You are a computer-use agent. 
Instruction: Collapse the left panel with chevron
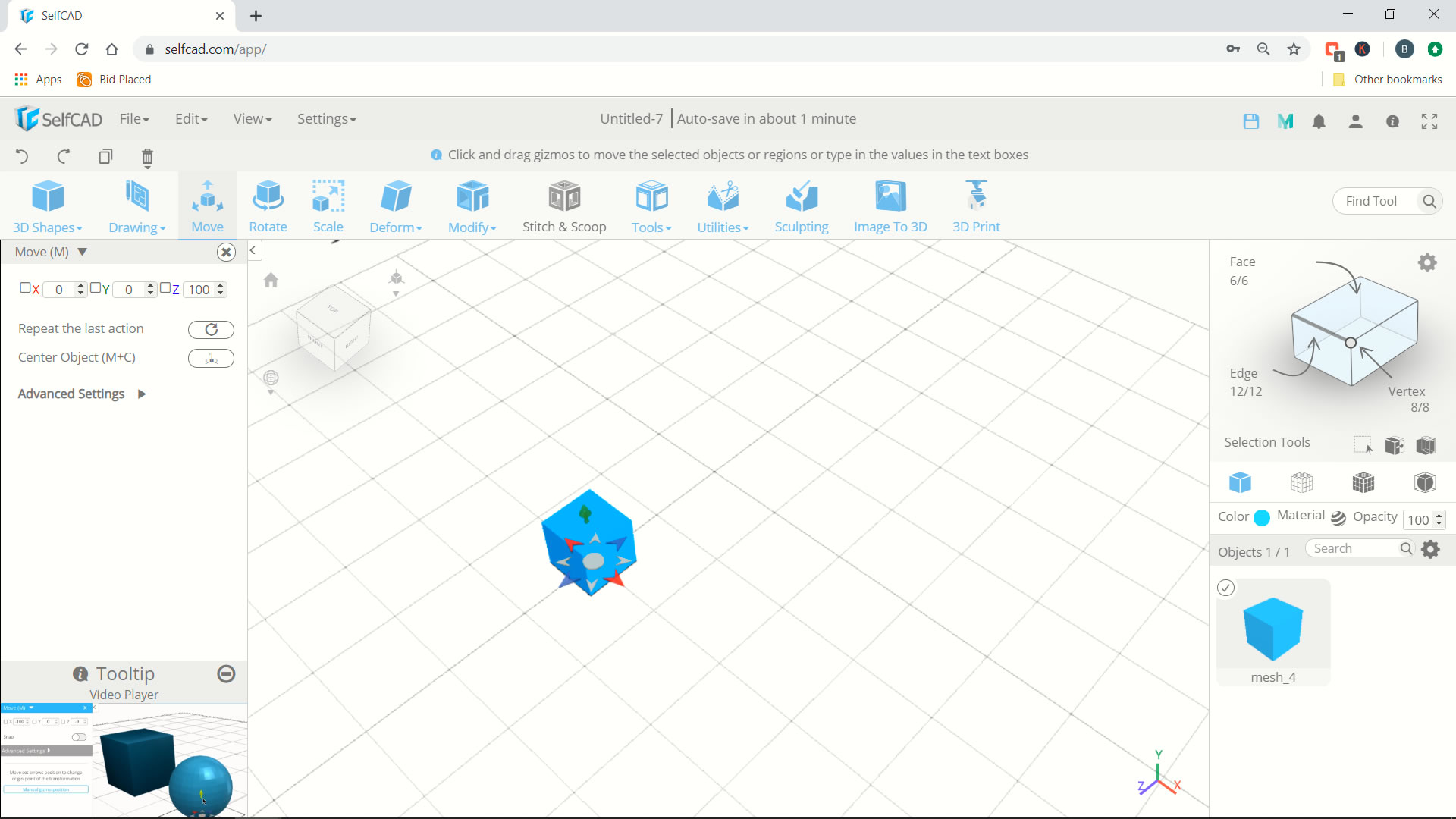tap(253, 250)
